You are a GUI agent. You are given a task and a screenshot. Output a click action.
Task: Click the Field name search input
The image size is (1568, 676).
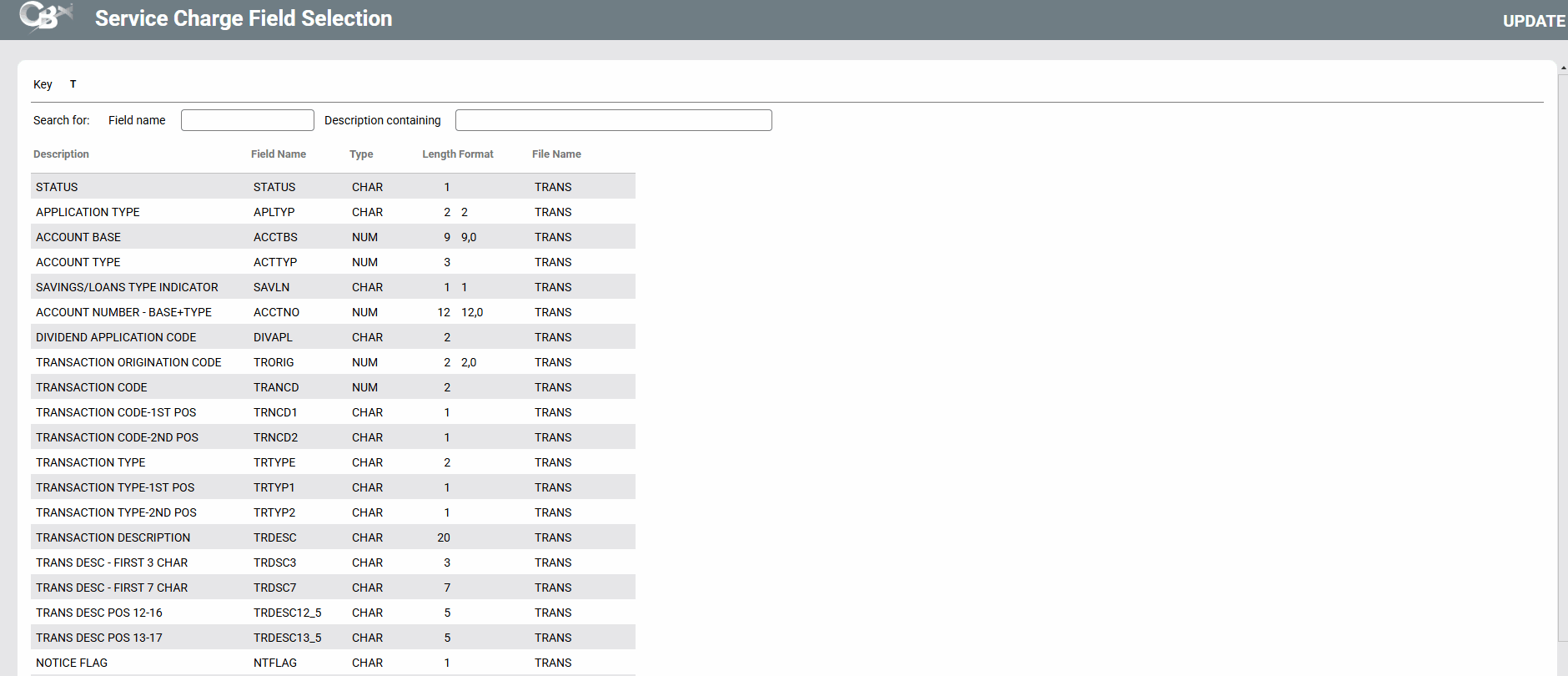pyautogui.click(x=247, y=120)
